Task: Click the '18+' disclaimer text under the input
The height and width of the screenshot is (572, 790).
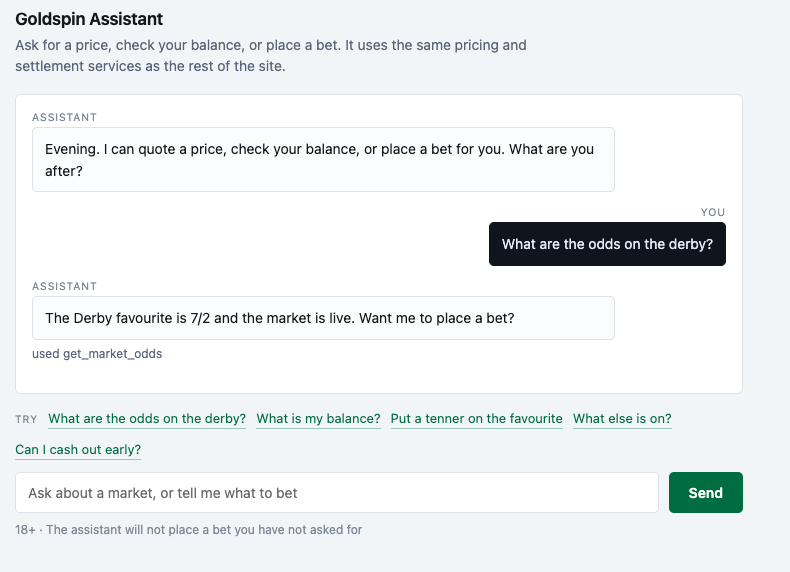Action: [188, 530]
